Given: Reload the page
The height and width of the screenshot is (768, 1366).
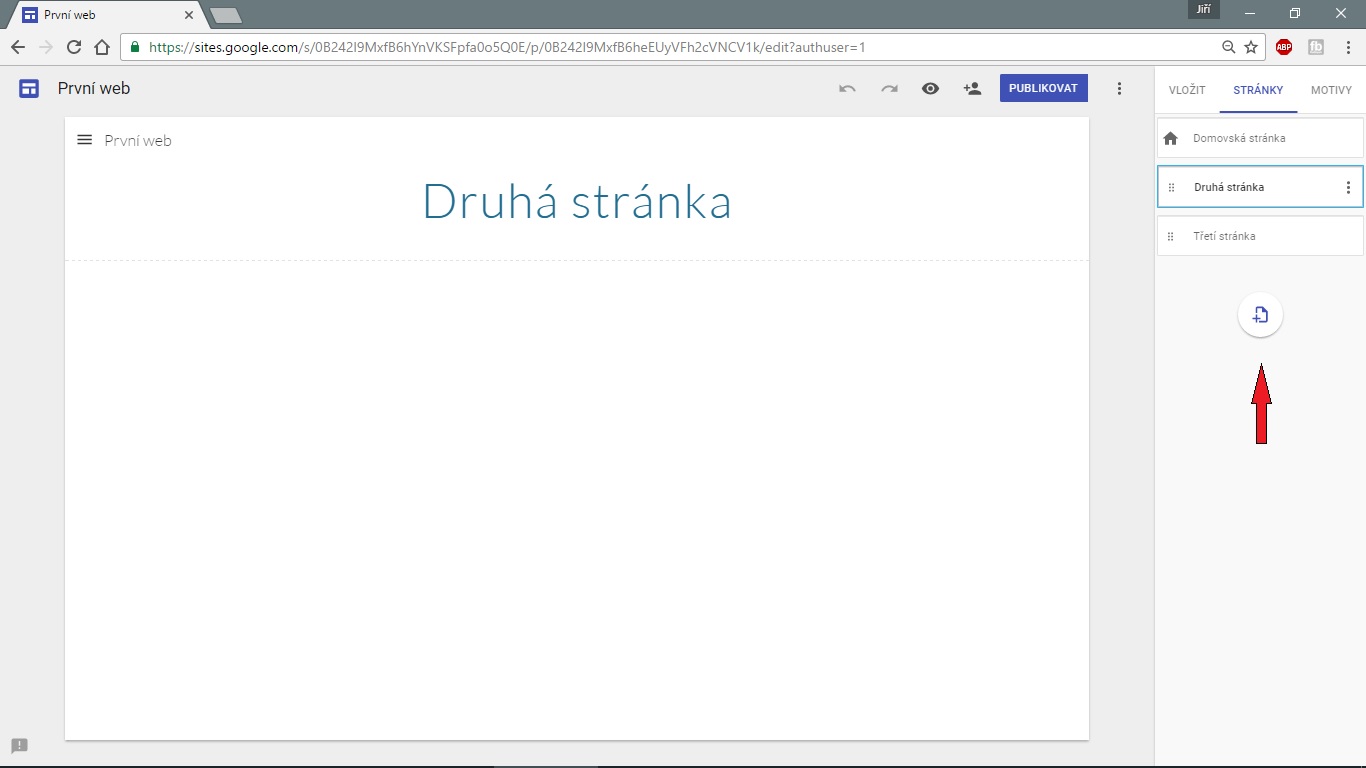Looking at the screenshot, I should point(73,47).
